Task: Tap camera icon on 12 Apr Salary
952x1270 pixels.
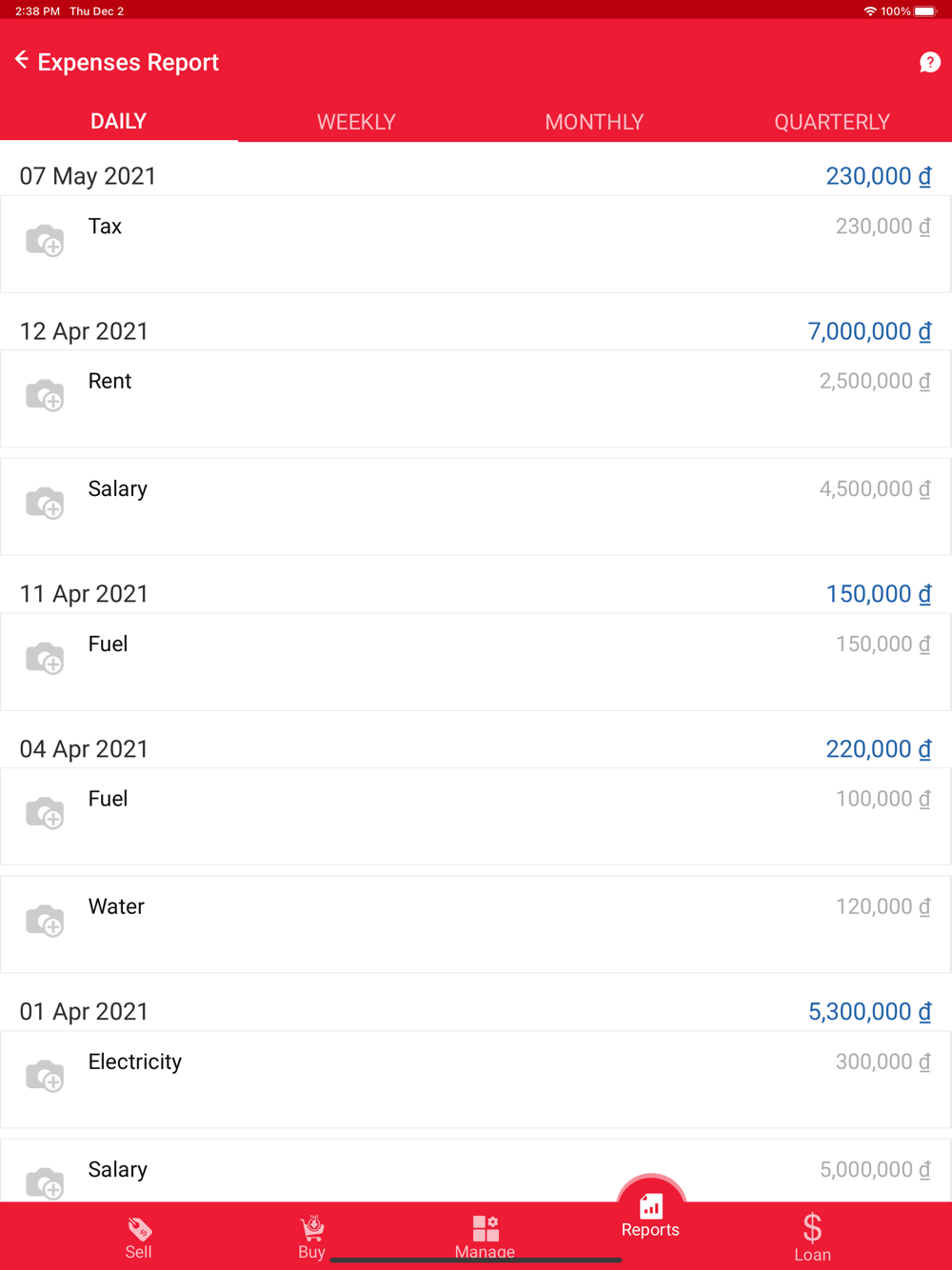Action: click(x=45, y=504)
